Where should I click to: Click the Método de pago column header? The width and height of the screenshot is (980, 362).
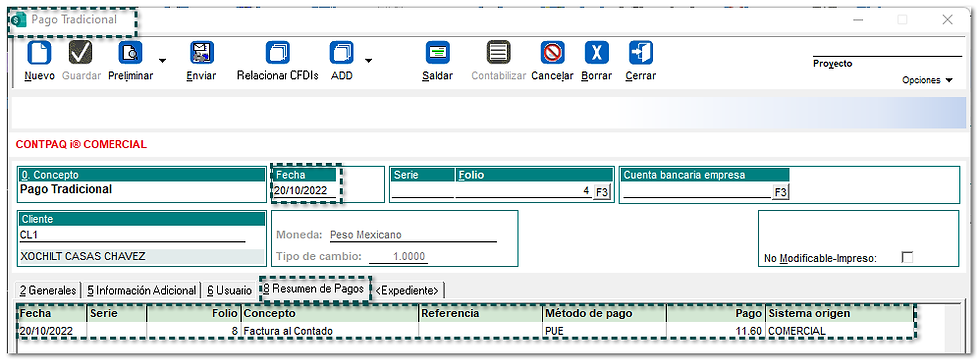[x=604, y=313]
